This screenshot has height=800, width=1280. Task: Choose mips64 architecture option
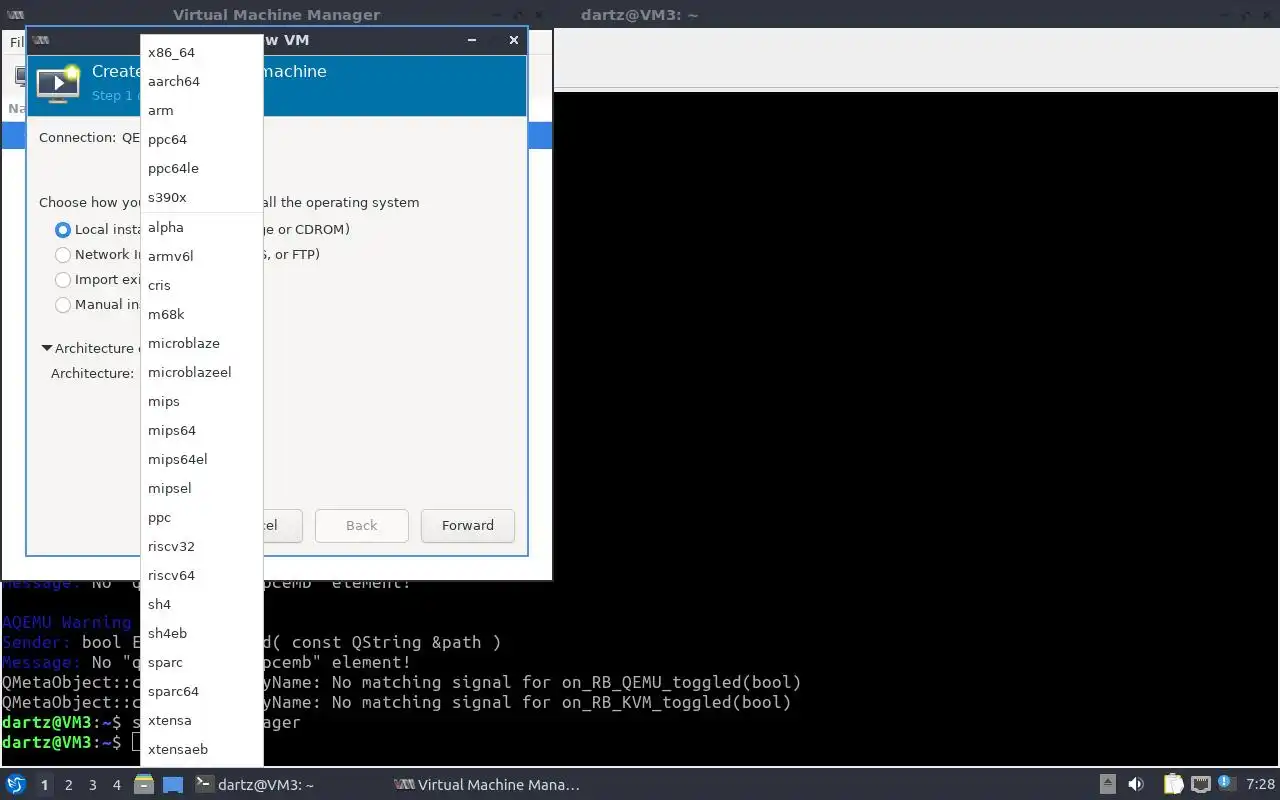click(x=202, y=430)
